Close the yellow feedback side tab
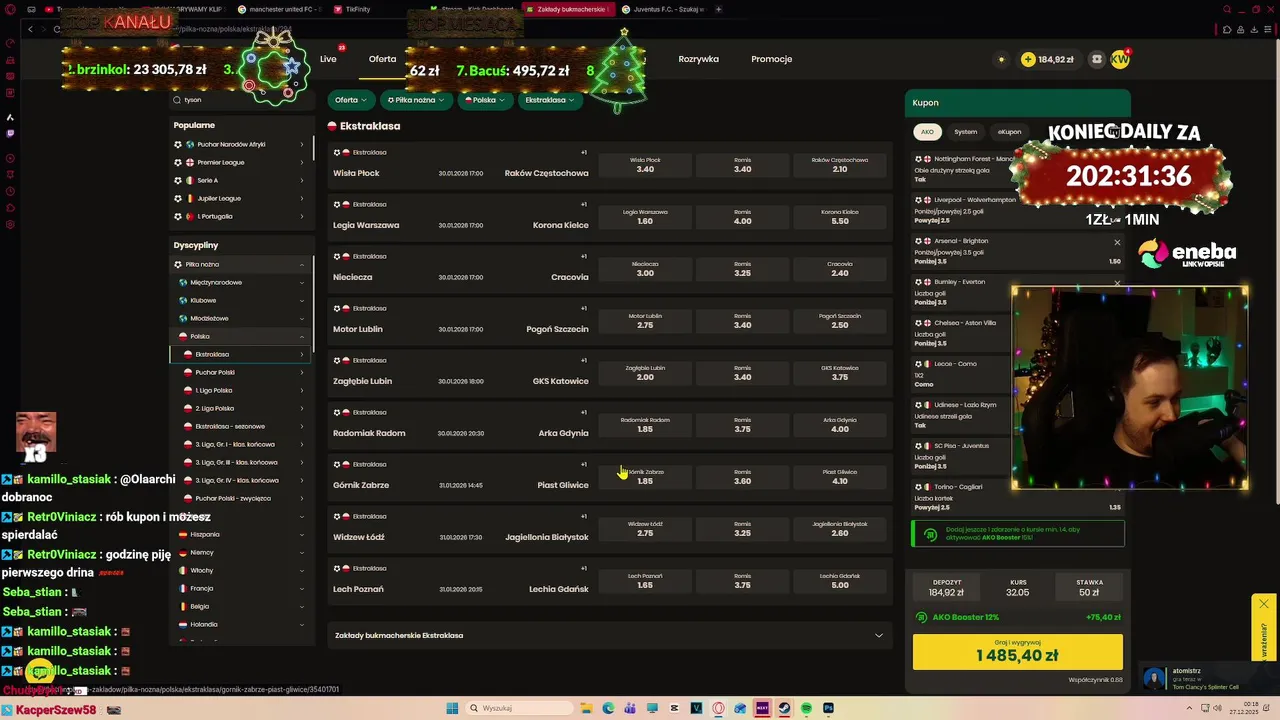This screenshot has width=1280, height=720. pos(1264,604)
